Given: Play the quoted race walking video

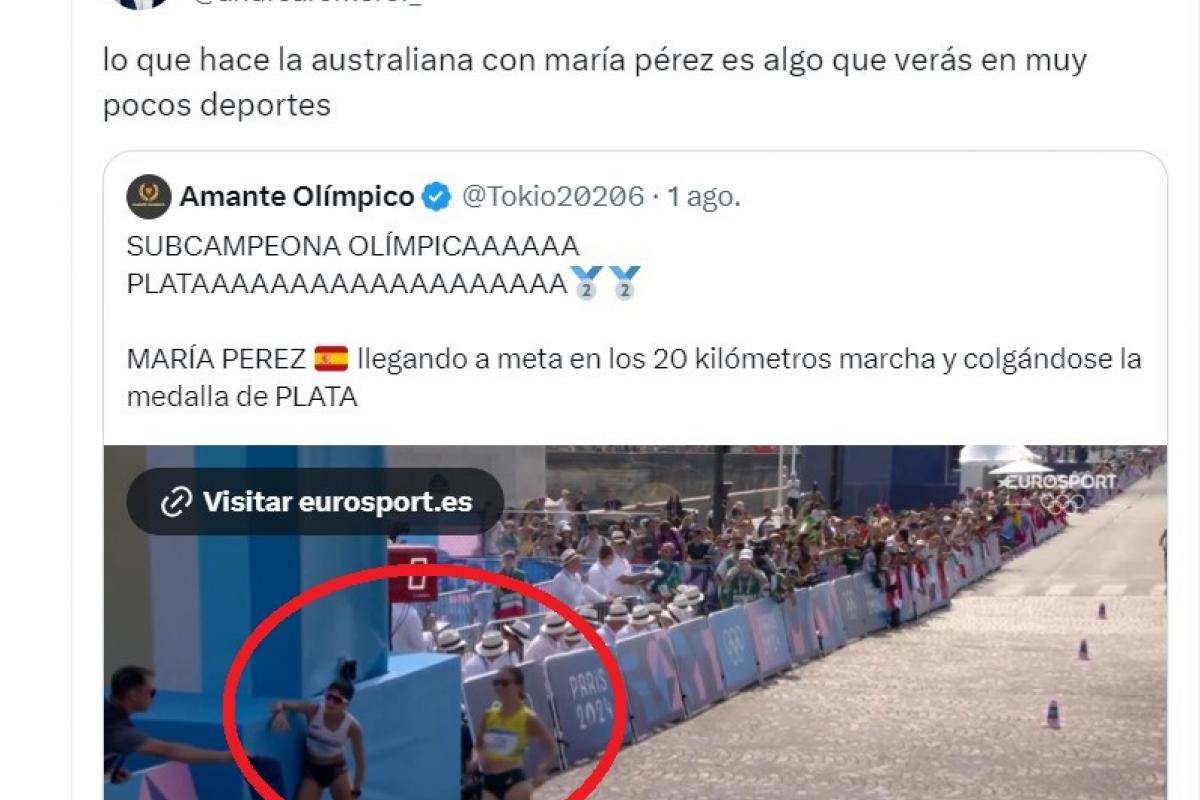Looking at the screenshot, I should pyautogui.click(x=635, y=622).
